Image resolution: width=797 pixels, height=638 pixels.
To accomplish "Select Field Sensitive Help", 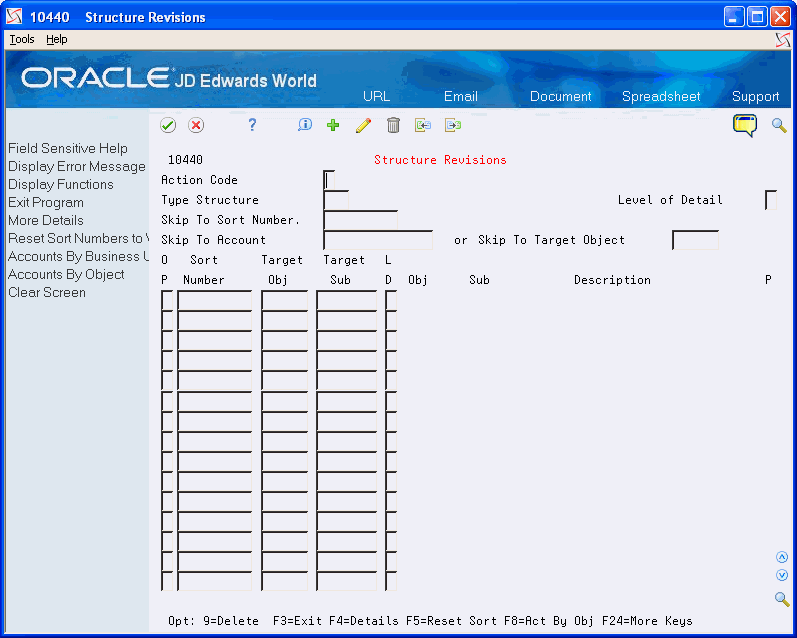I will click(x=68, y=148).
